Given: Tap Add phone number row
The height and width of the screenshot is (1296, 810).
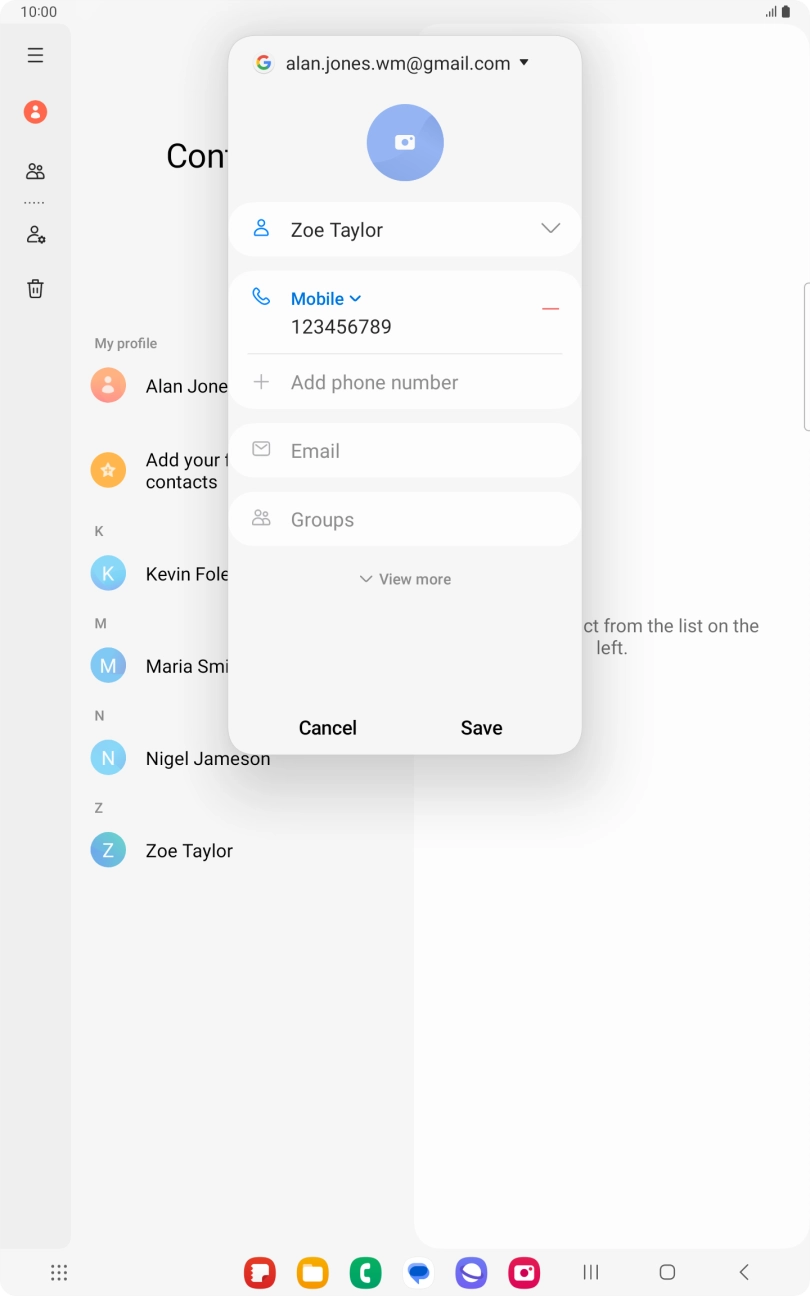Looking at the screenshot, I should tap(374, 383).
